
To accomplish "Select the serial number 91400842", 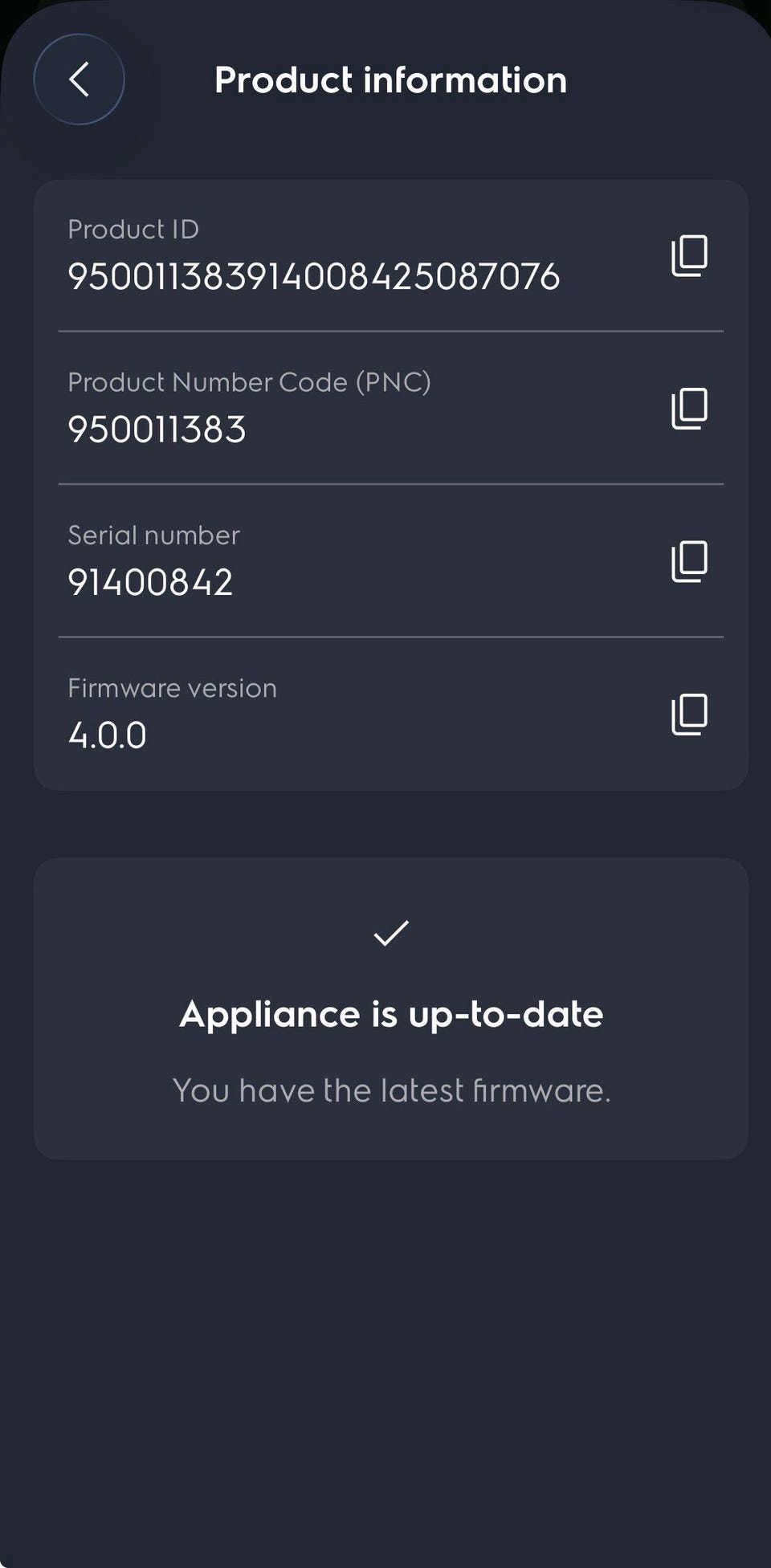I will (150, 582).
